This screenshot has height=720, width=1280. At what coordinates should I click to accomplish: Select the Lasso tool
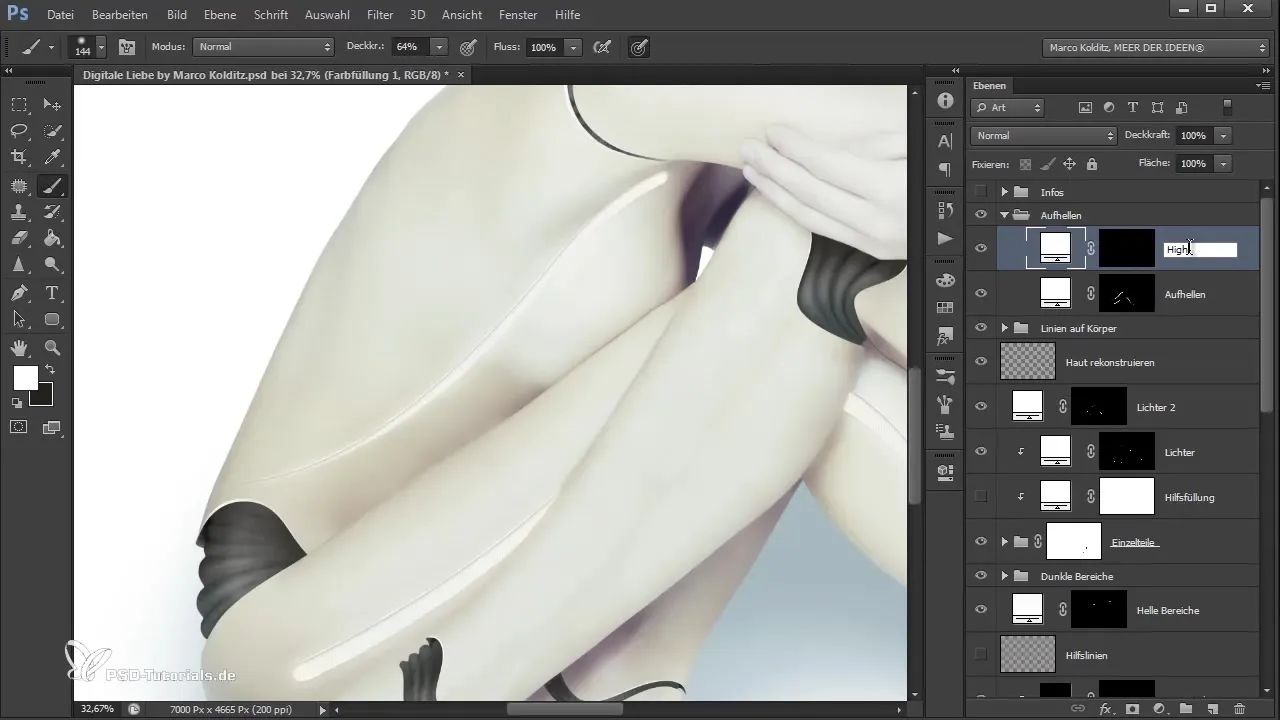click(x=19, y=131)
